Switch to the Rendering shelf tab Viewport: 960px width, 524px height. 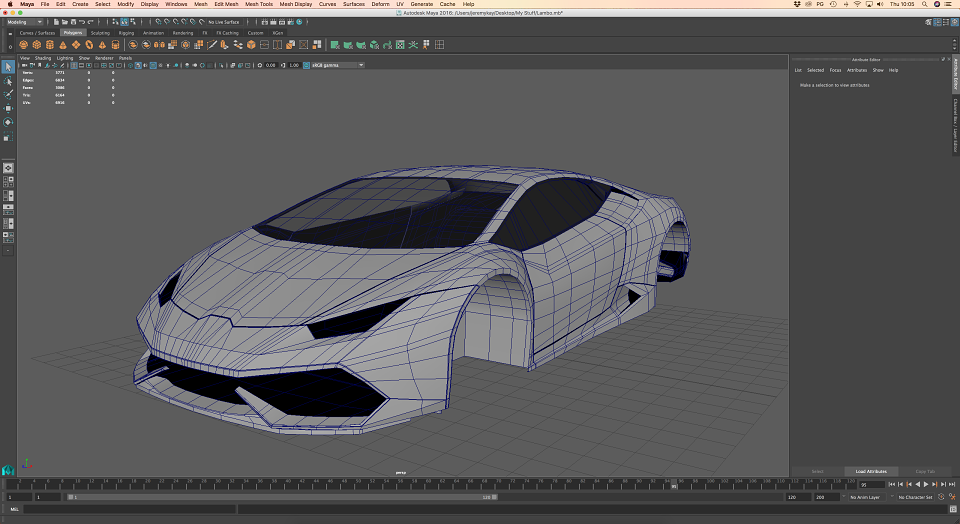182,33
